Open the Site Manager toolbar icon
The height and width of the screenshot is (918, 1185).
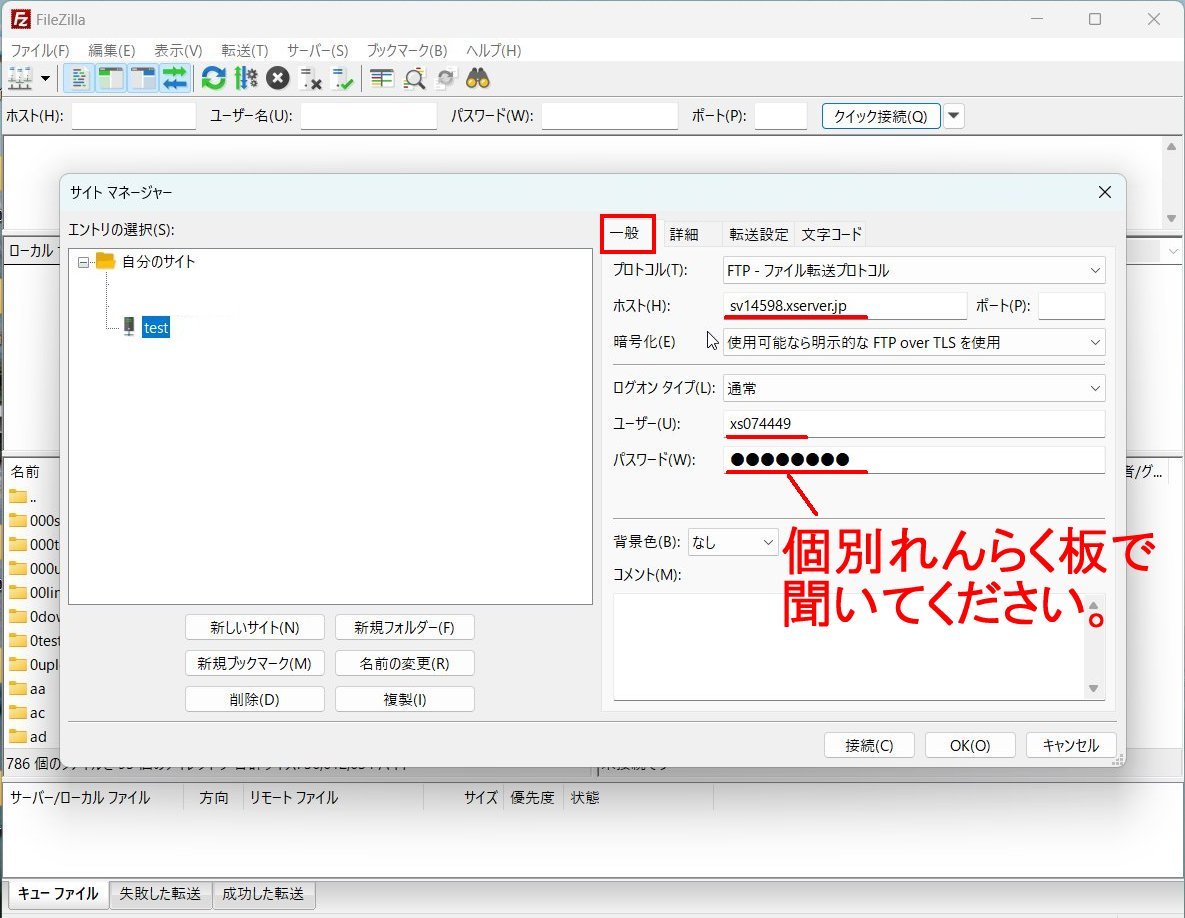coord(20,79)
